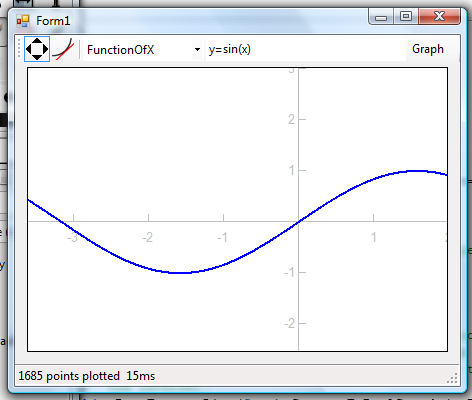472x400 pixels.
Task: Click the x-axis label -1
Action: click(x=222, y=237)
